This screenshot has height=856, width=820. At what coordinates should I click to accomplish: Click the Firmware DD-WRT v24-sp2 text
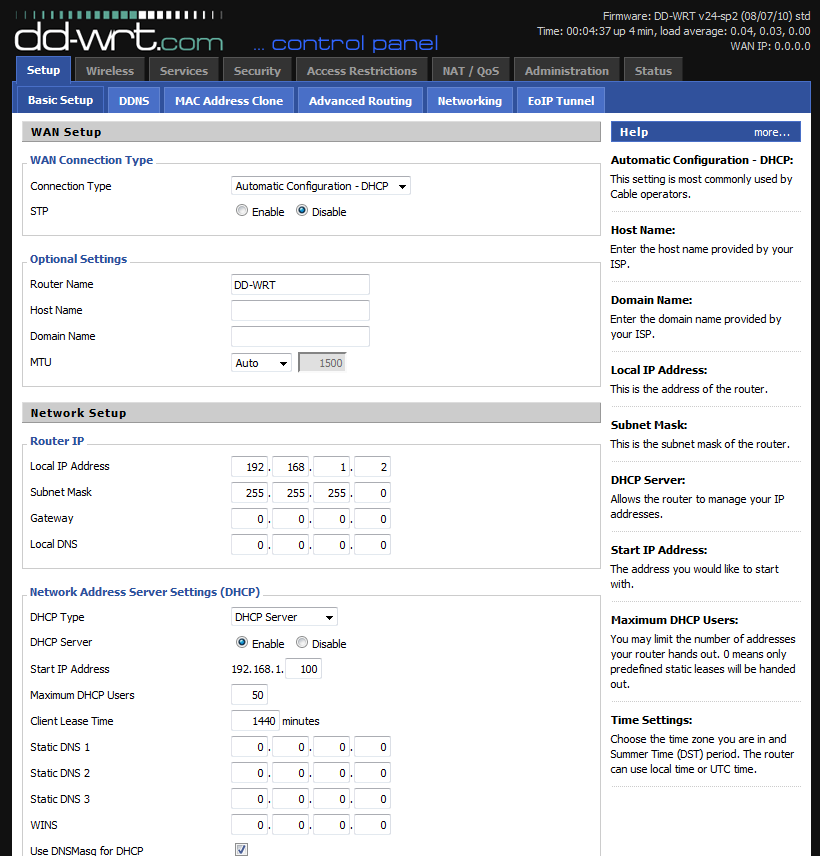click(x=706, y=16)
